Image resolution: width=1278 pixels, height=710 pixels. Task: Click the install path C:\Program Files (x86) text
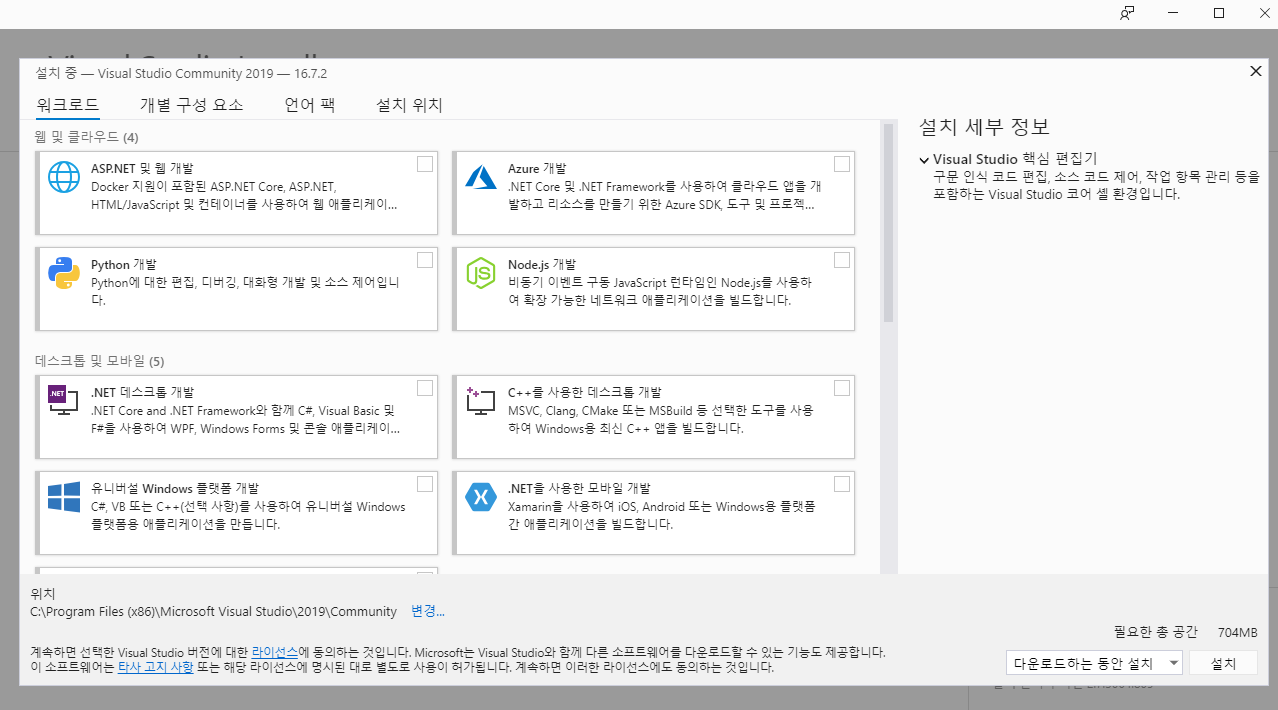214,611
